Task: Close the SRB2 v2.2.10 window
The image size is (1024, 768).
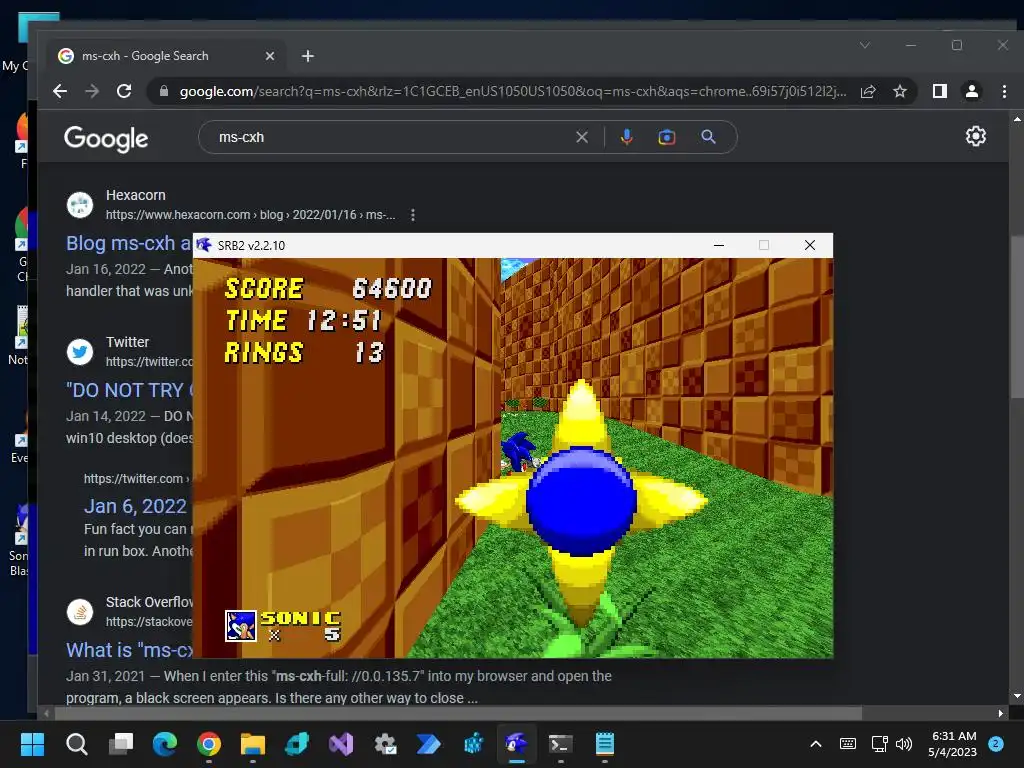Action: [810, 245]
